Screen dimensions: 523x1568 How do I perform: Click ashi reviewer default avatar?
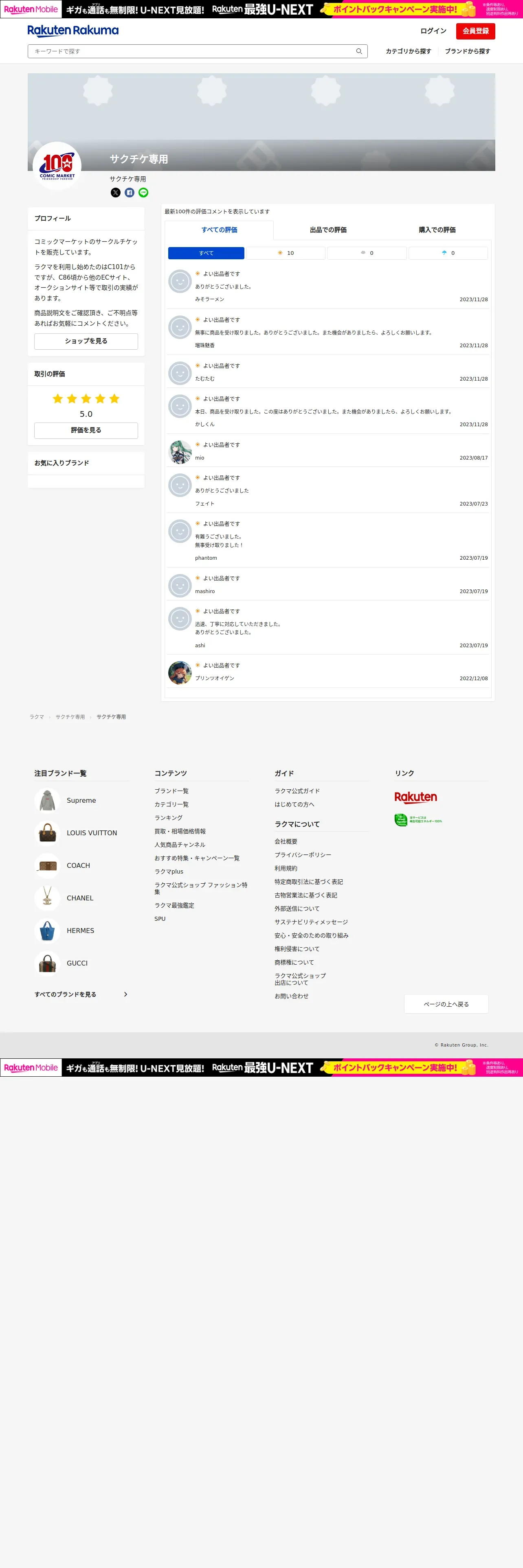pos(180,618)
